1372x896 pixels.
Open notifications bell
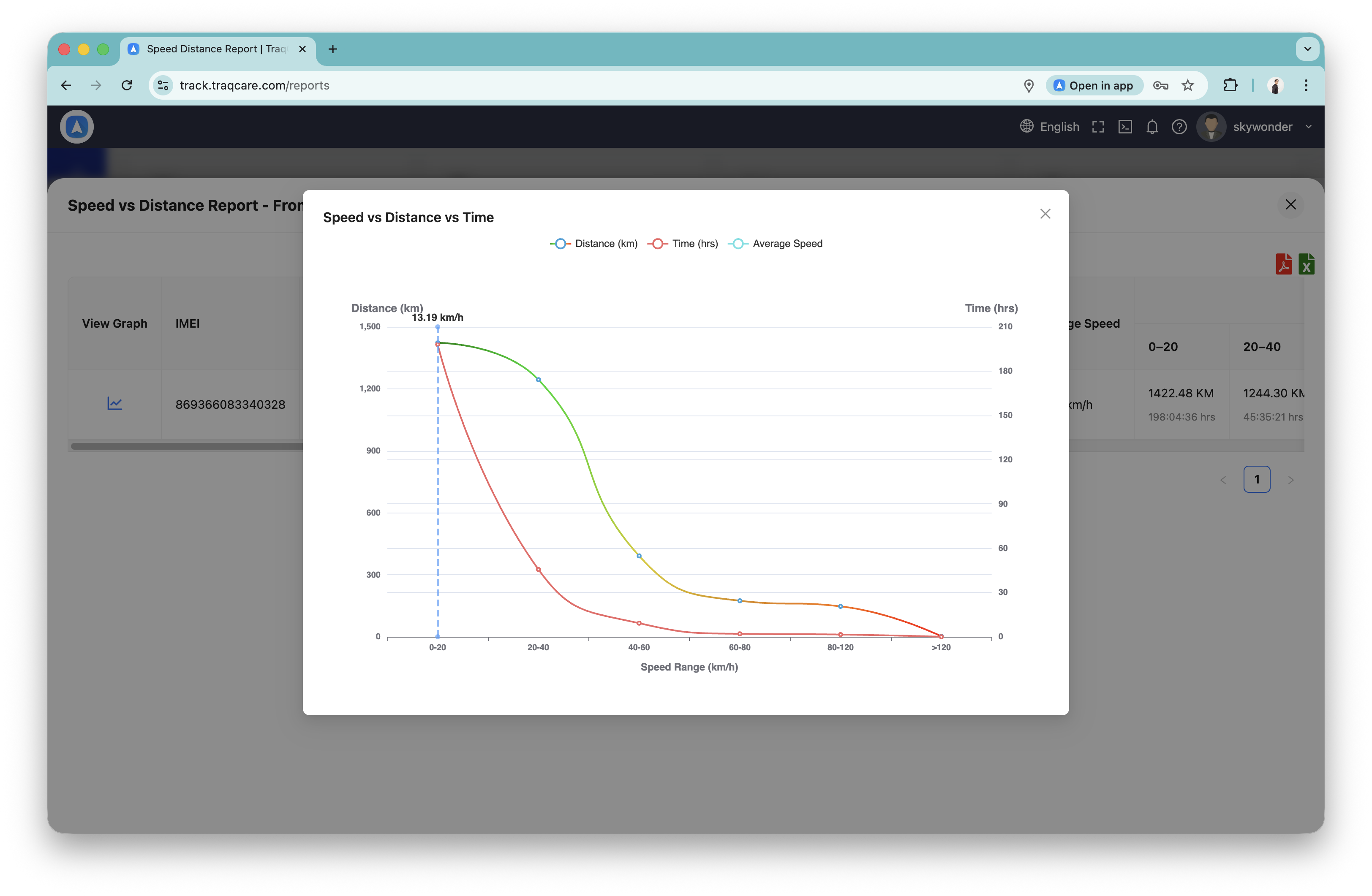click(x=1152, y=127)
